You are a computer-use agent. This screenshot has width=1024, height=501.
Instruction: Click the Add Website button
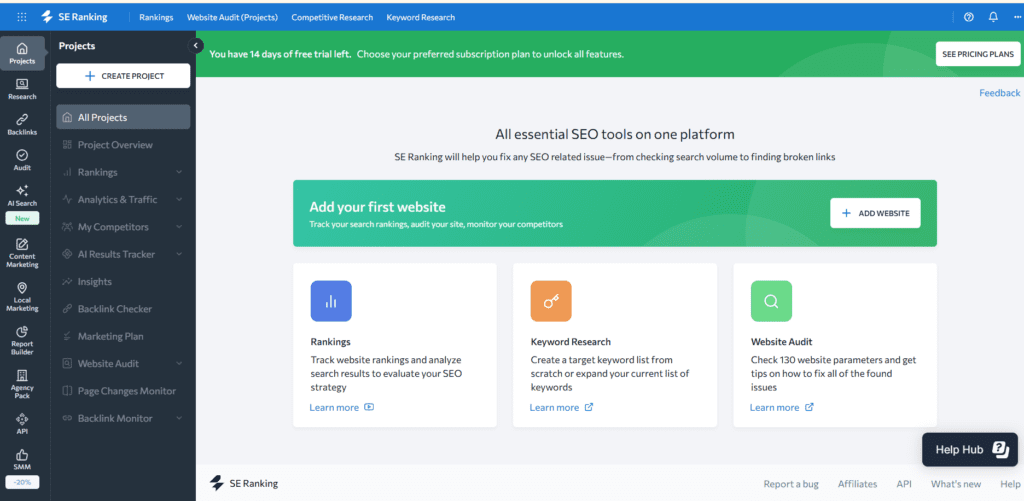point(875,213)
